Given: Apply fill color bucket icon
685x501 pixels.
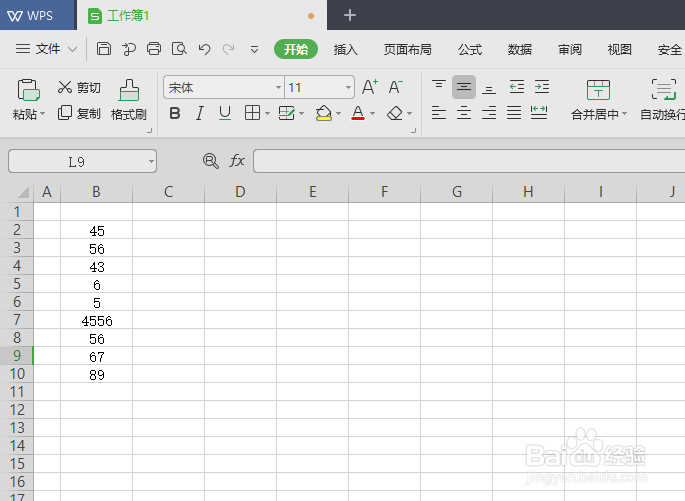Looking at the screenshot, I should 324,113.
